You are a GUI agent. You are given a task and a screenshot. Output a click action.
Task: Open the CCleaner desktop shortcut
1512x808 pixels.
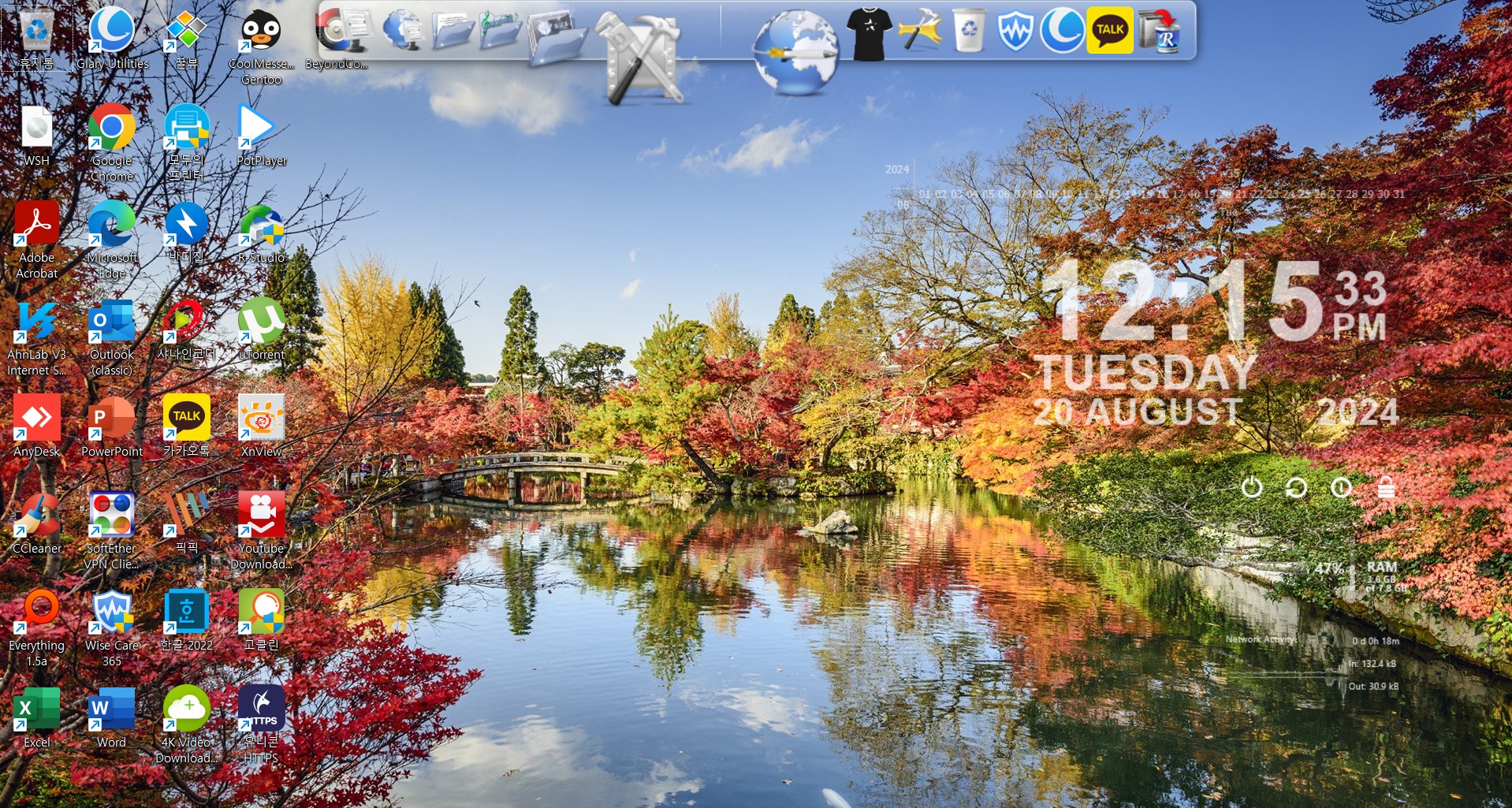click(36, 522)
